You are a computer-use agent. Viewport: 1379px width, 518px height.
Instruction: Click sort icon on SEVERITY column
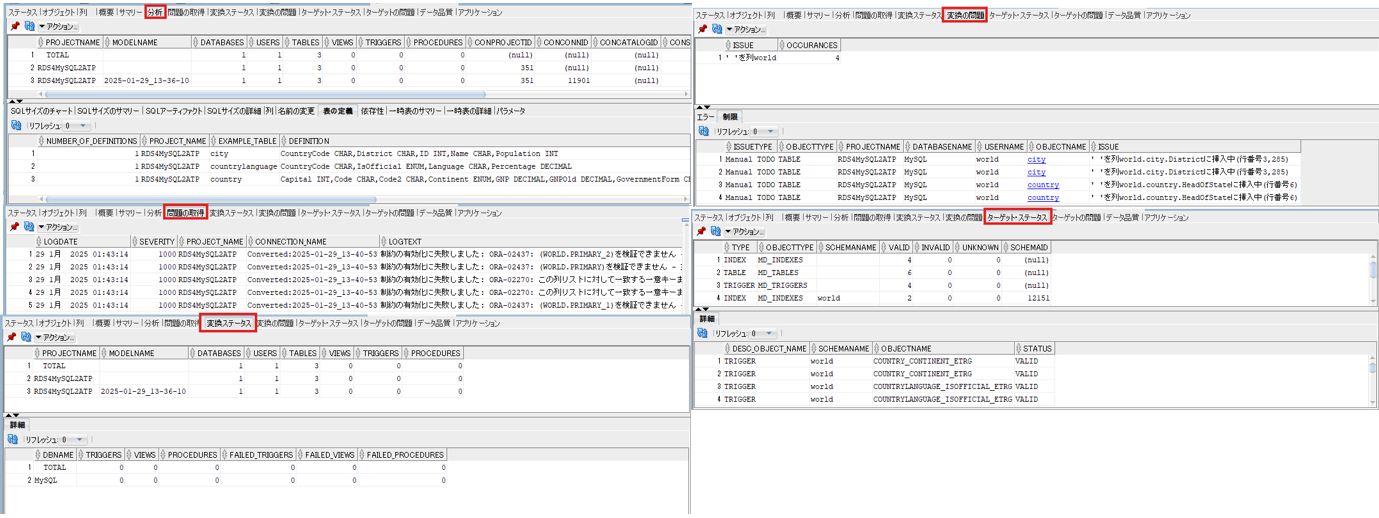pyautogui.click(x=134, y=242)
